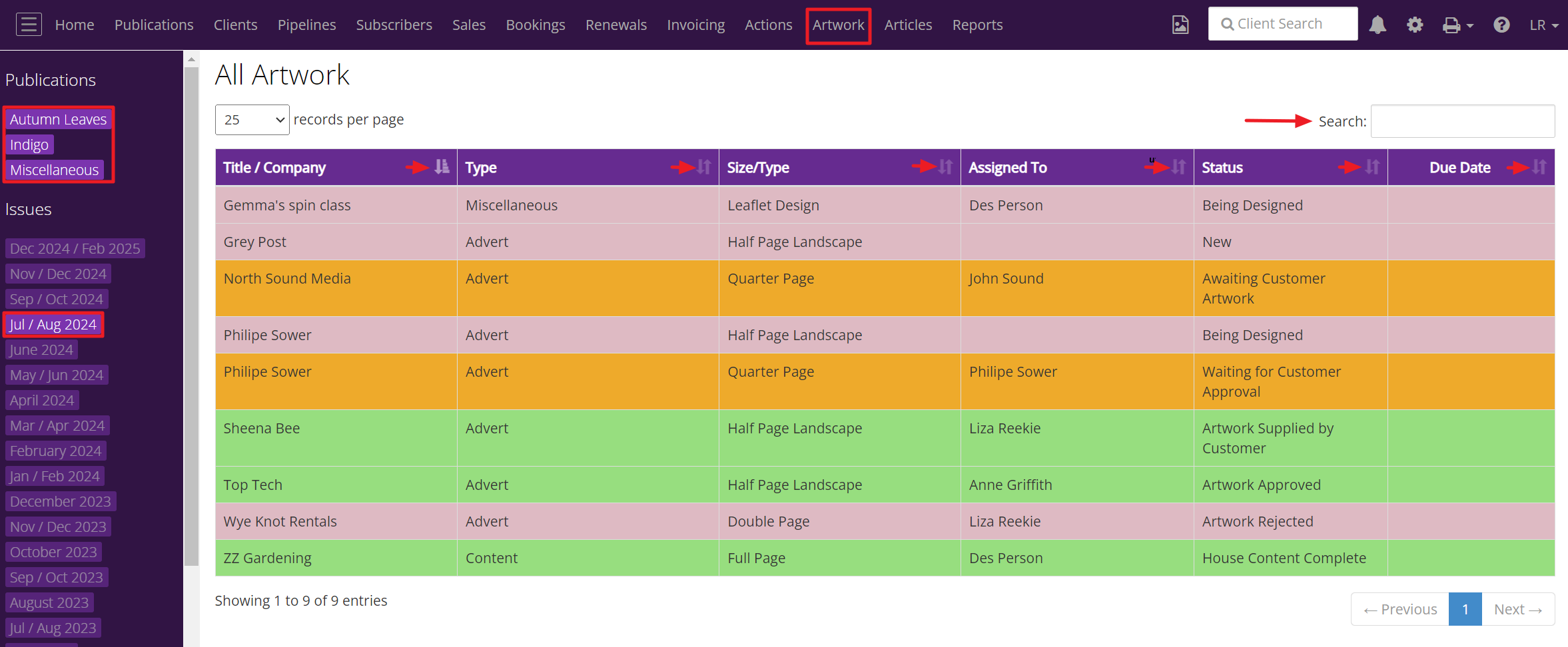Click page 1 in pagination
The height and width of the screenshot is (647, 1568).
pyautogui.click(x=1465, y=609)
